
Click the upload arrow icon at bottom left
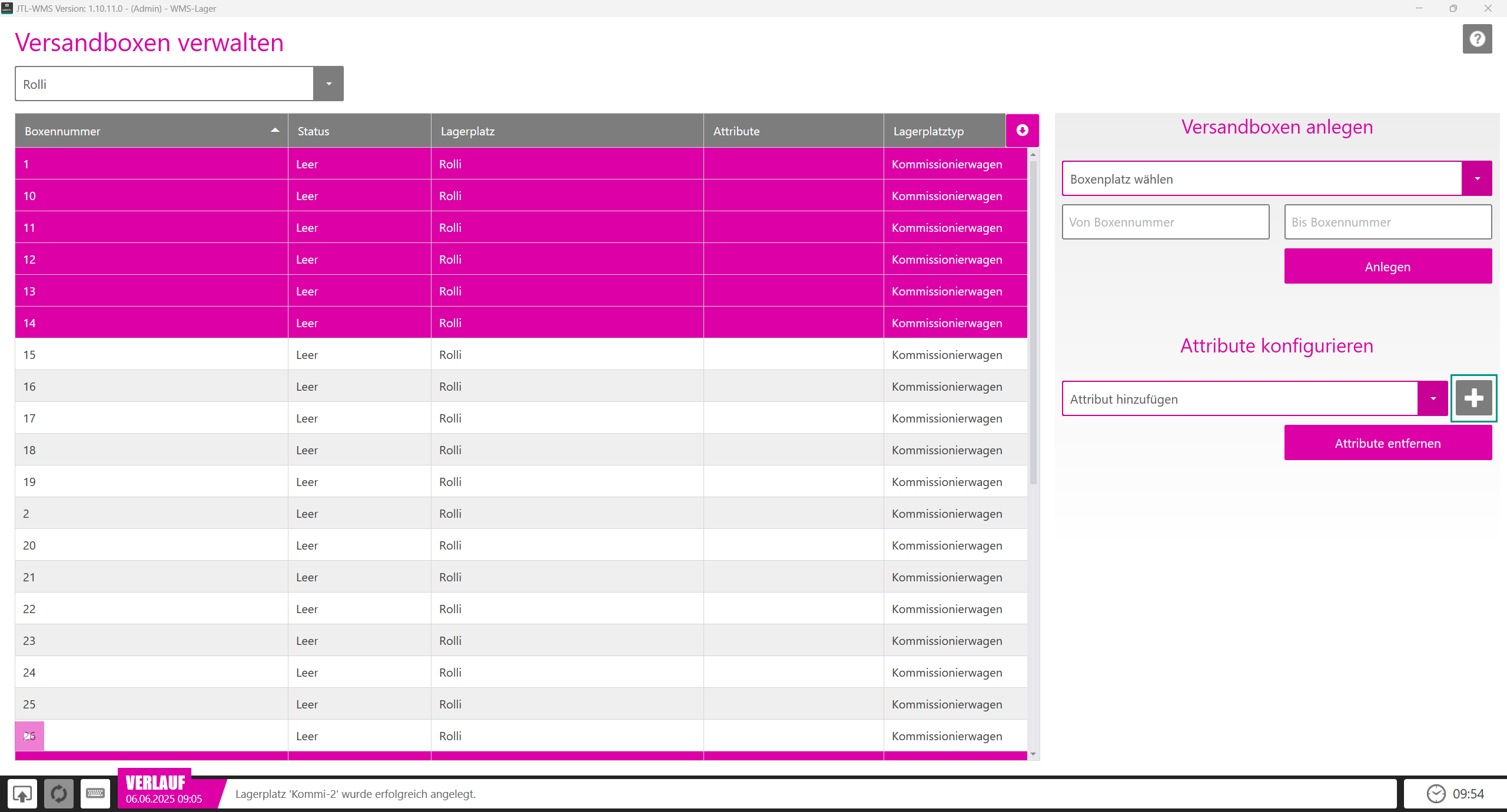[22, 794]
